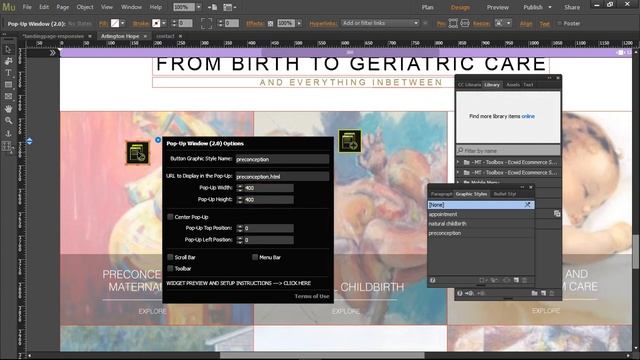Select the Zoom magnifier tool

click(x=8, y=120)
